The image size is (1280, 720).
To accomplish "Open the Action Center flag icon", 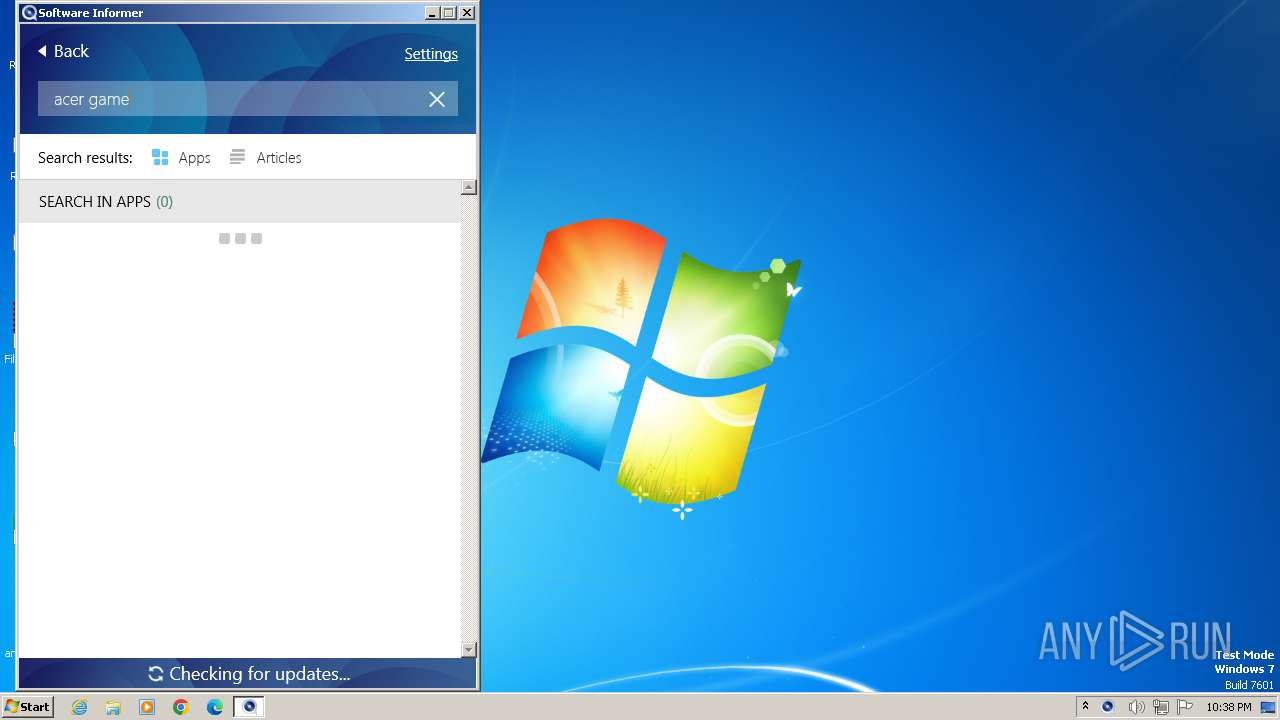I will [x=1185, y=707].
